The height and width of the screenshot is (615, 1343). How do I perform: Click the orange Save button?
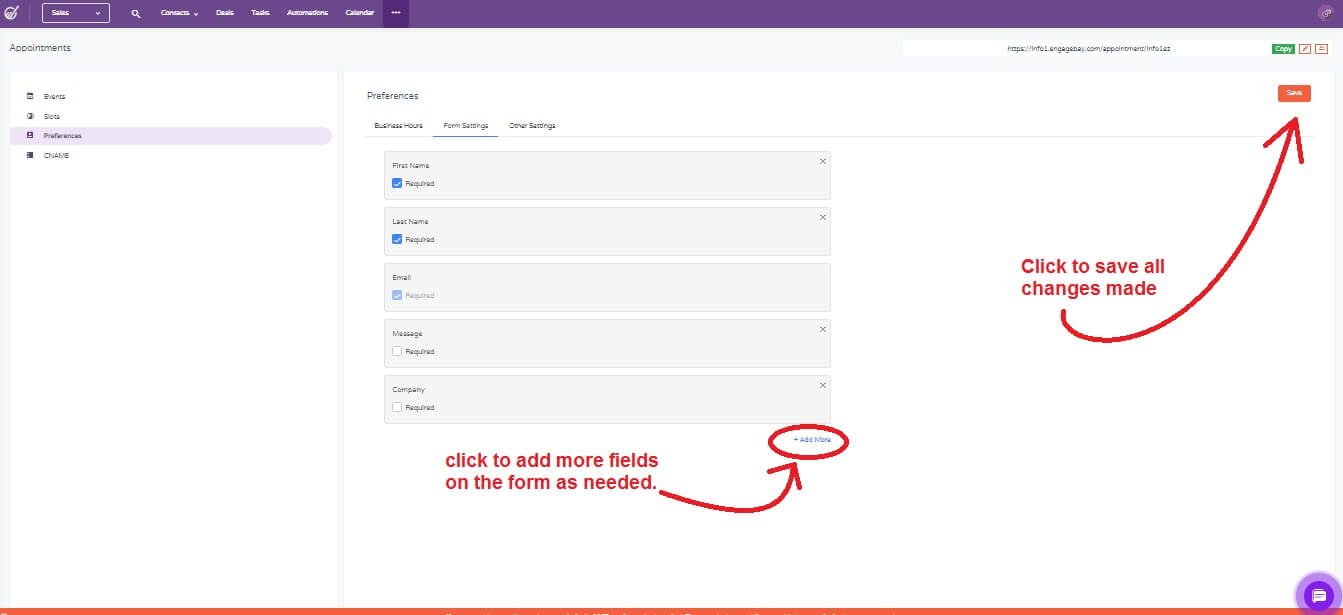click(x=1294, y=93)
